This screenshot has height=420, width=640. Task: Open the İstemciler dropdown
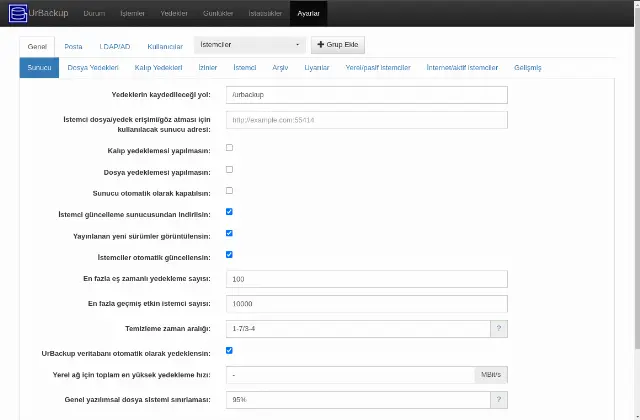250,45
